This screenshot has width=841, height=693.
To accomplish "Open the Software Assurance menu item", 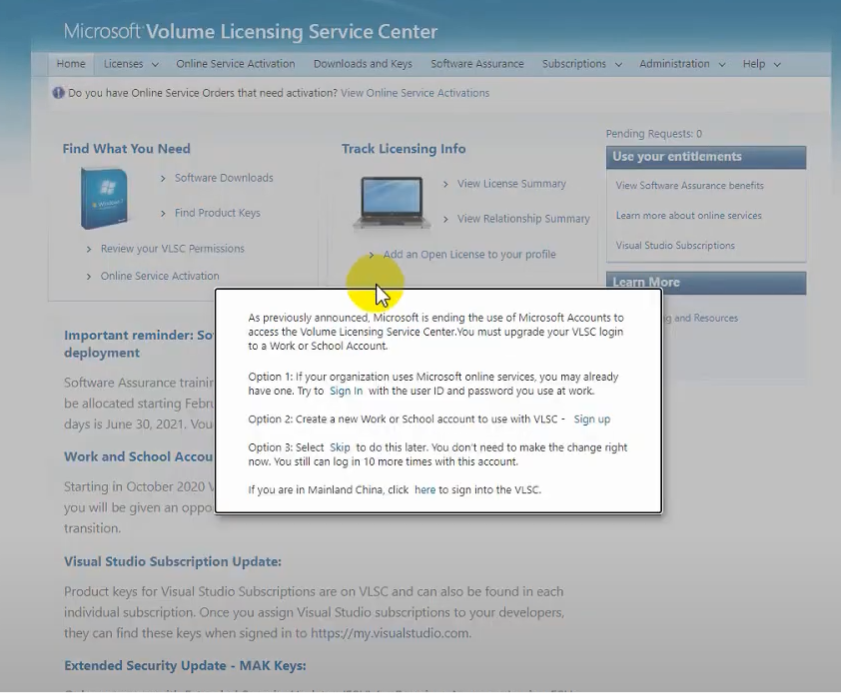I will tap(477, 64).
